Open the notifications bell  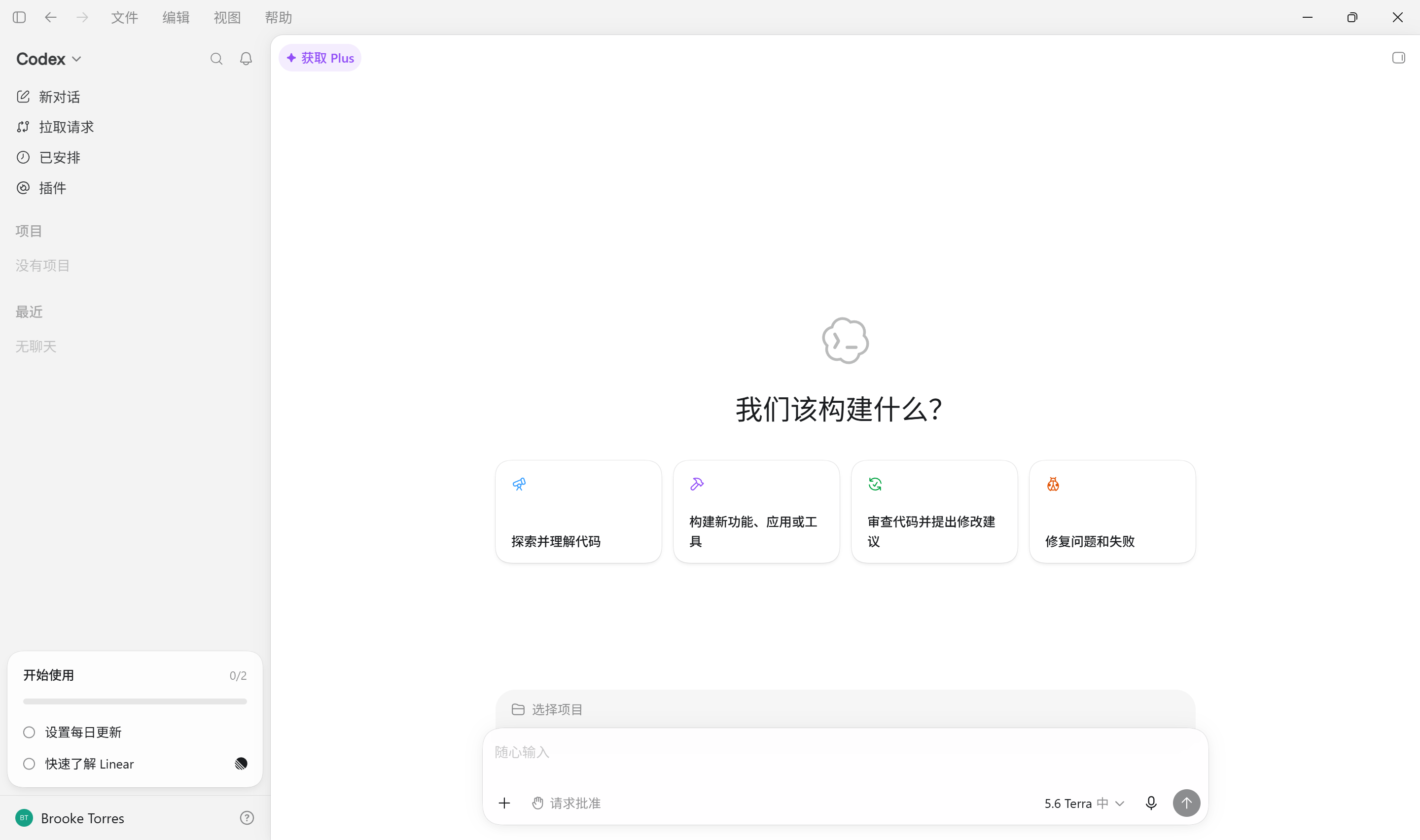(246, 59)
